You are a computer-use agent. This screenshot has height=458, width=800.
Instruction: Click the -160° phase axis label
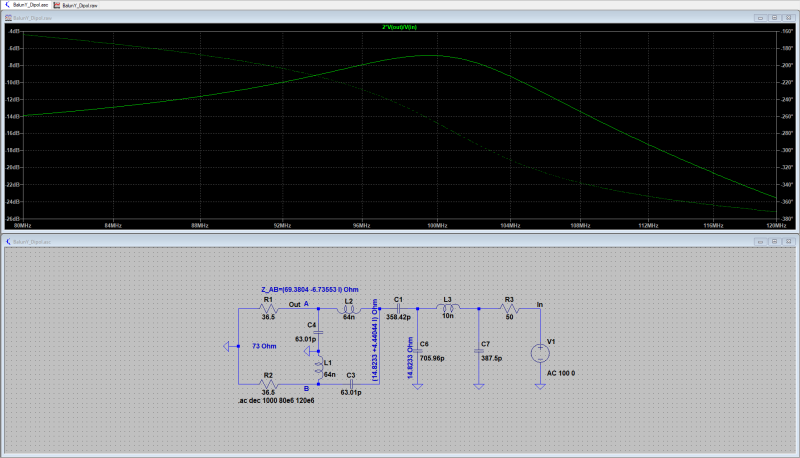787,31
